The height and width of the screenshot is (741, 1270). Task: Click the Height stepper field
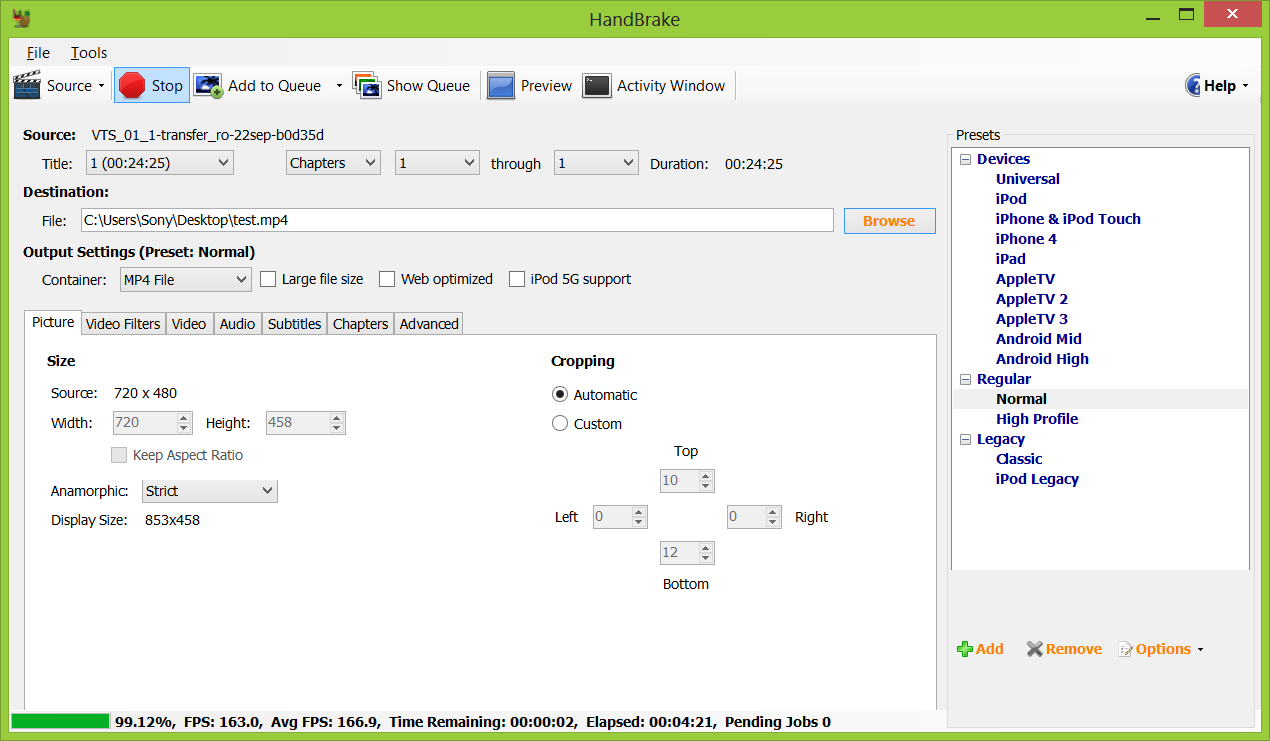click(x=305, y=423)
